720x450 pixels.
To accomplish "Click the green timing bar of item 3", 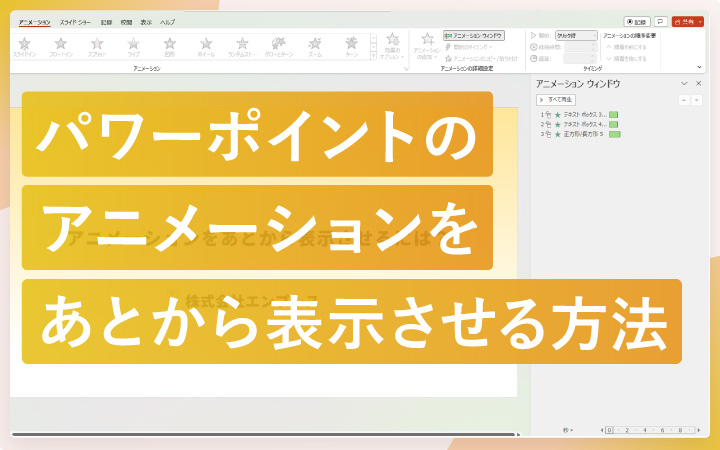I will (614, 134).
